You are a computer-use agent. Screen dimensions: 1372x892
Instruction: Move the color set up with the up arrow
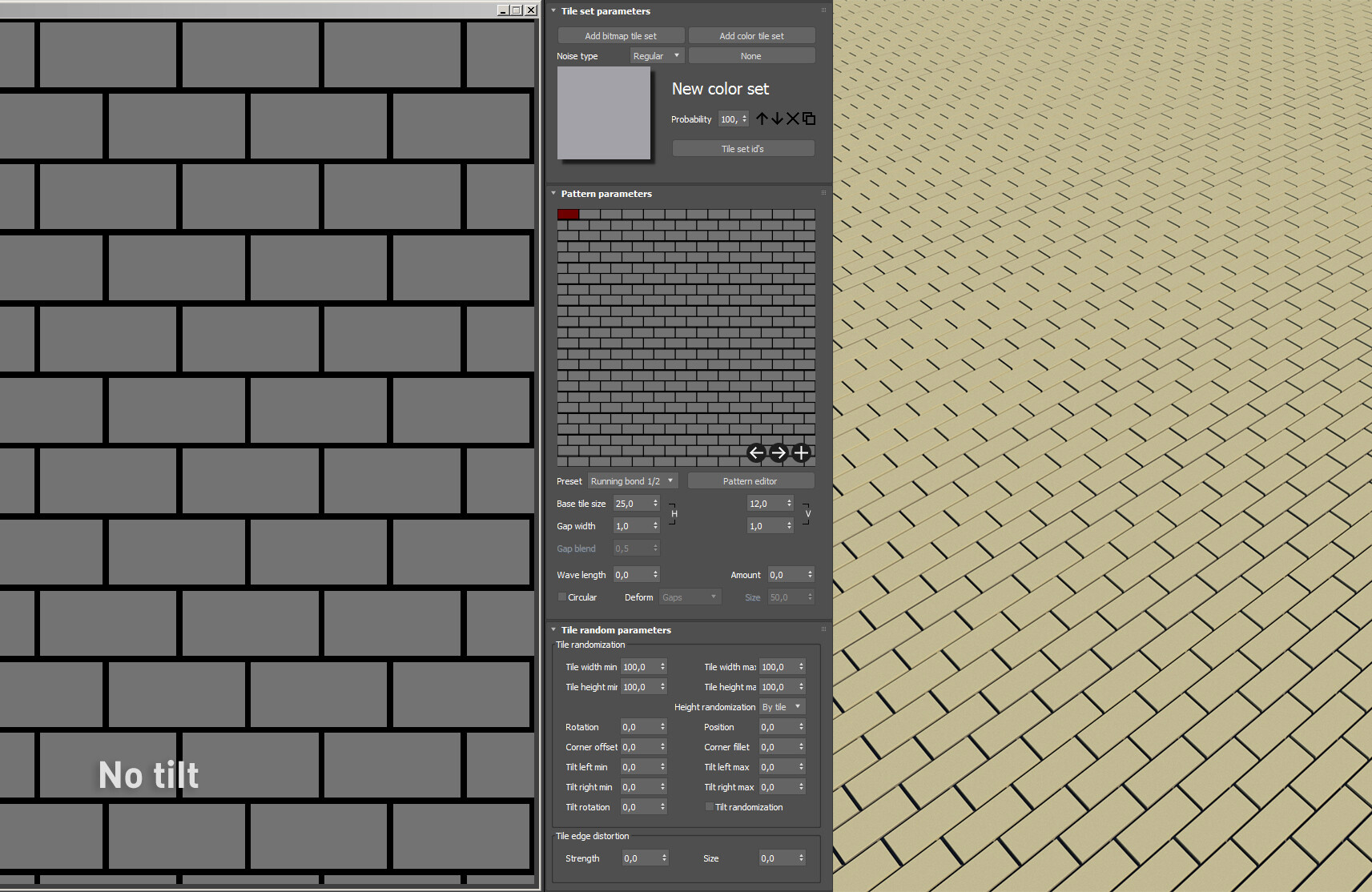click(762, 119)
